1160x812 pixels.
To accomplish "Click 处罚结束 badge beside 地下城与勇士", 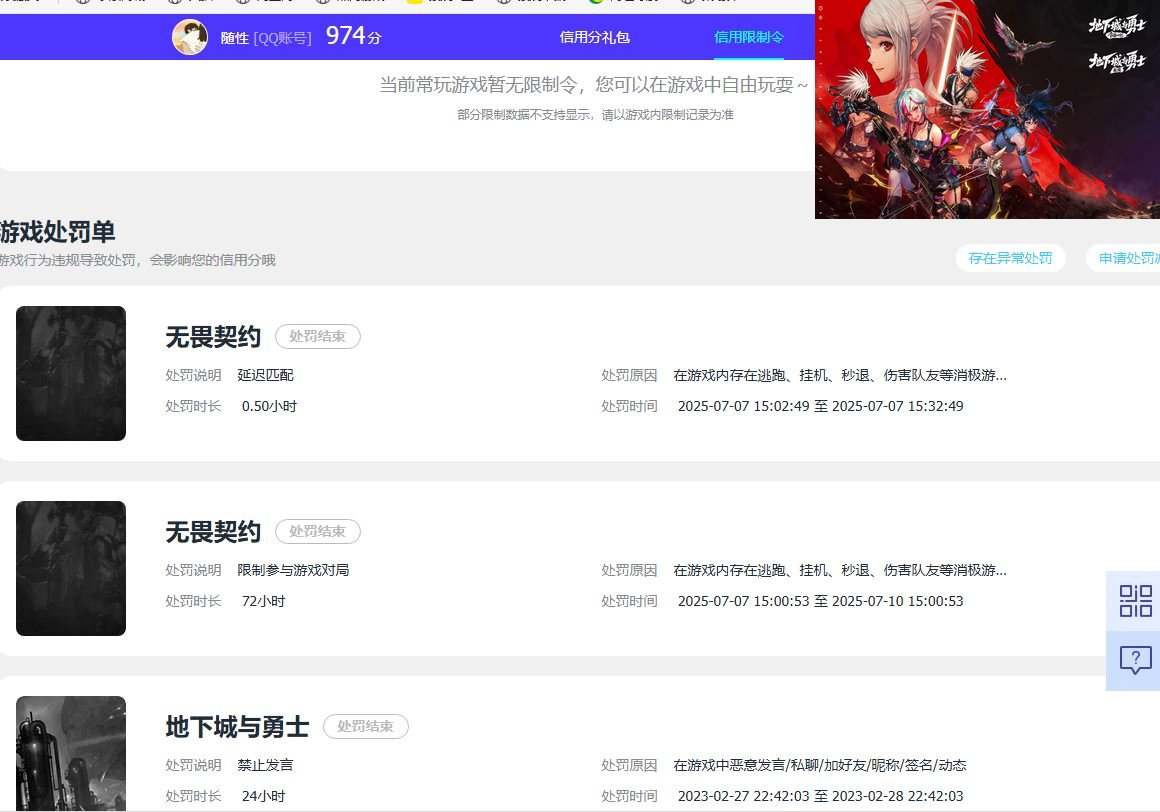I will coord(365,726).
